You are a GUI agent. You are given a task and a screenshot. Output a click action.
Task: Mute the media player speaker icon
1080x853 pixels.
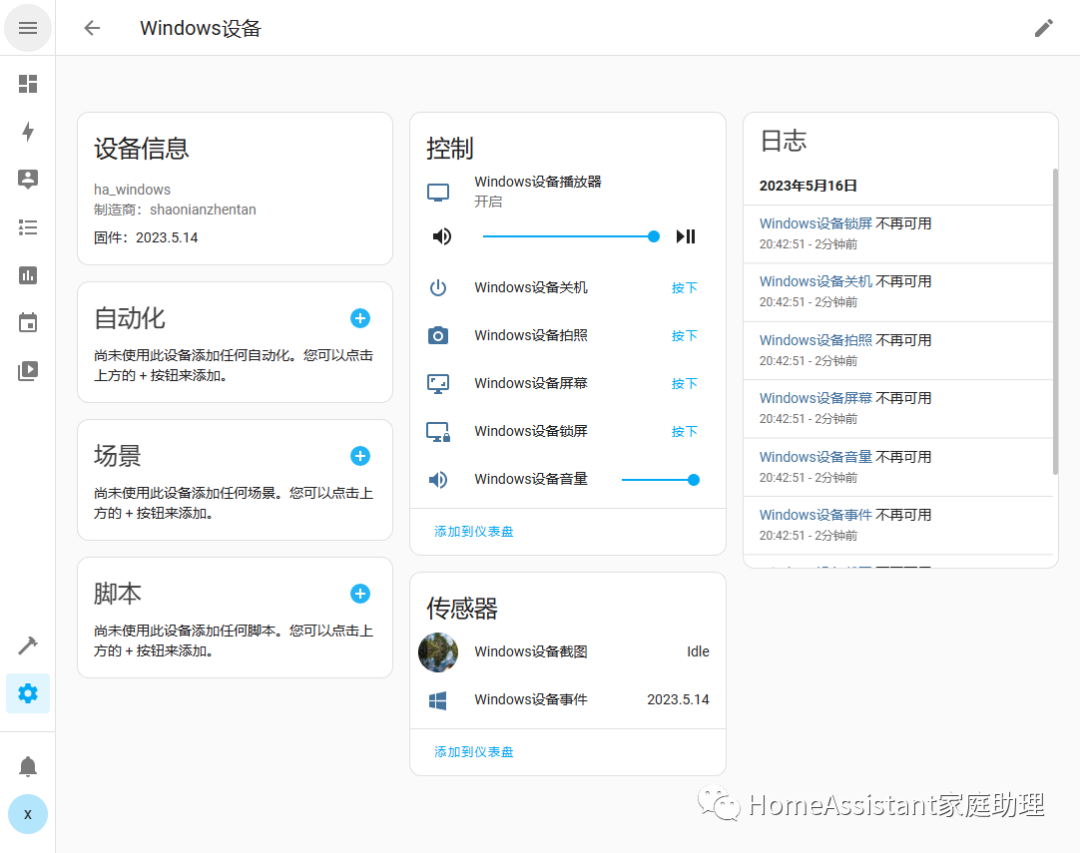pyautogui.click(x=442, y=236)
